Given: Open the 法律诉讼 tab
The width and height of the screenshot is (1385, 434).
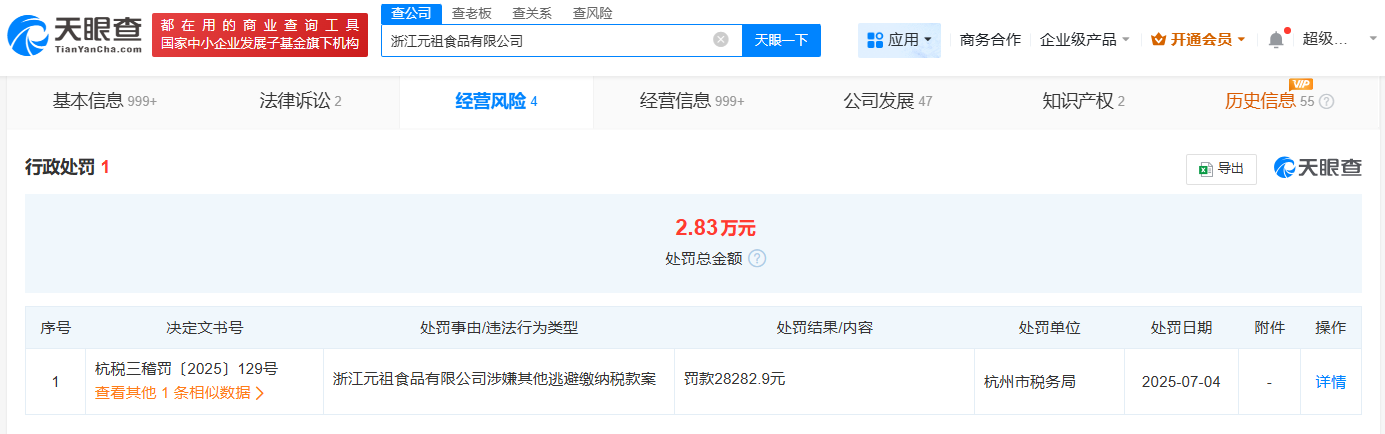Looking at the screenshot, I should pyautogui.click(x=300, y=101).
